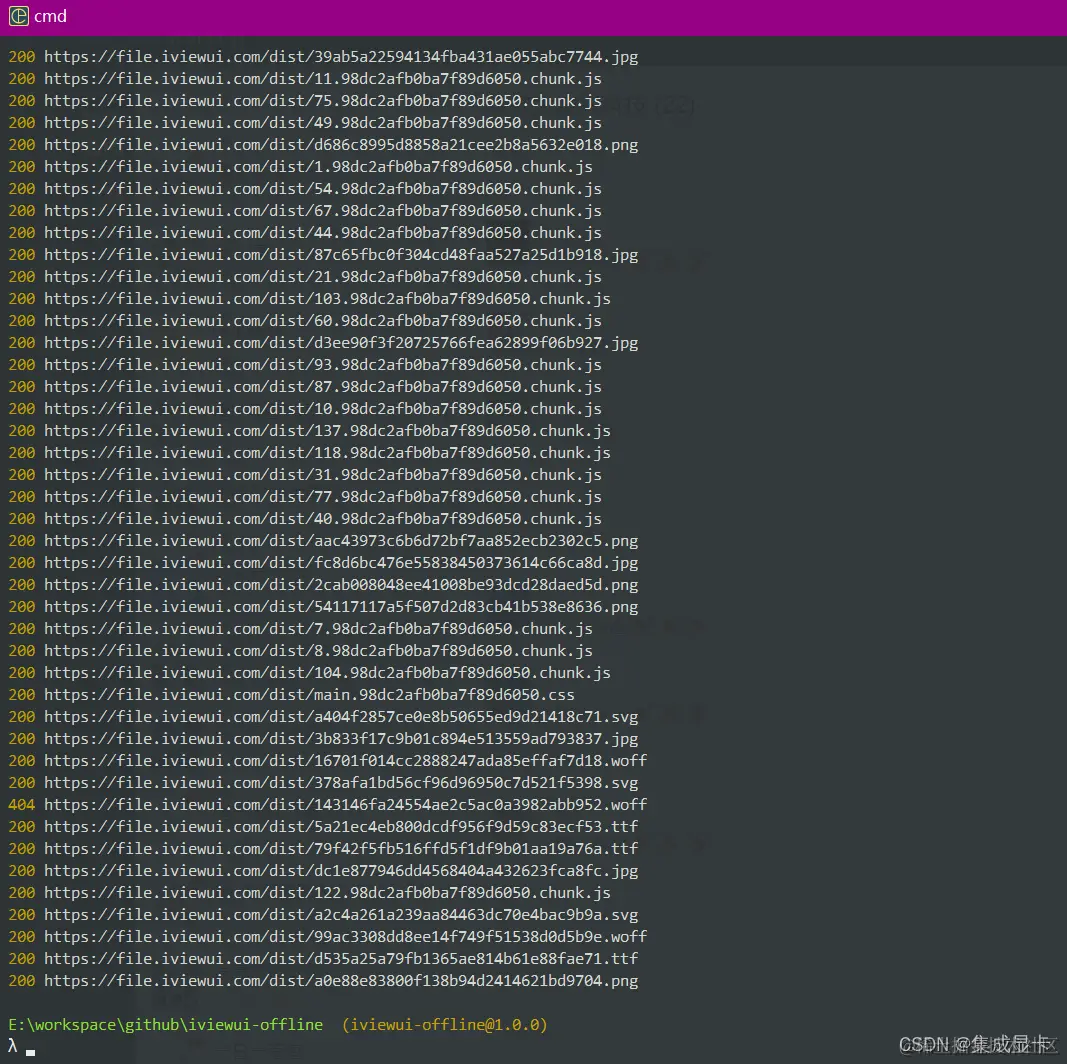1067x1064 pixels.
Task: Click URL ending dc1e877946dd4568404a432623fca8fc.jpg
Action: (x=341, y=871)
